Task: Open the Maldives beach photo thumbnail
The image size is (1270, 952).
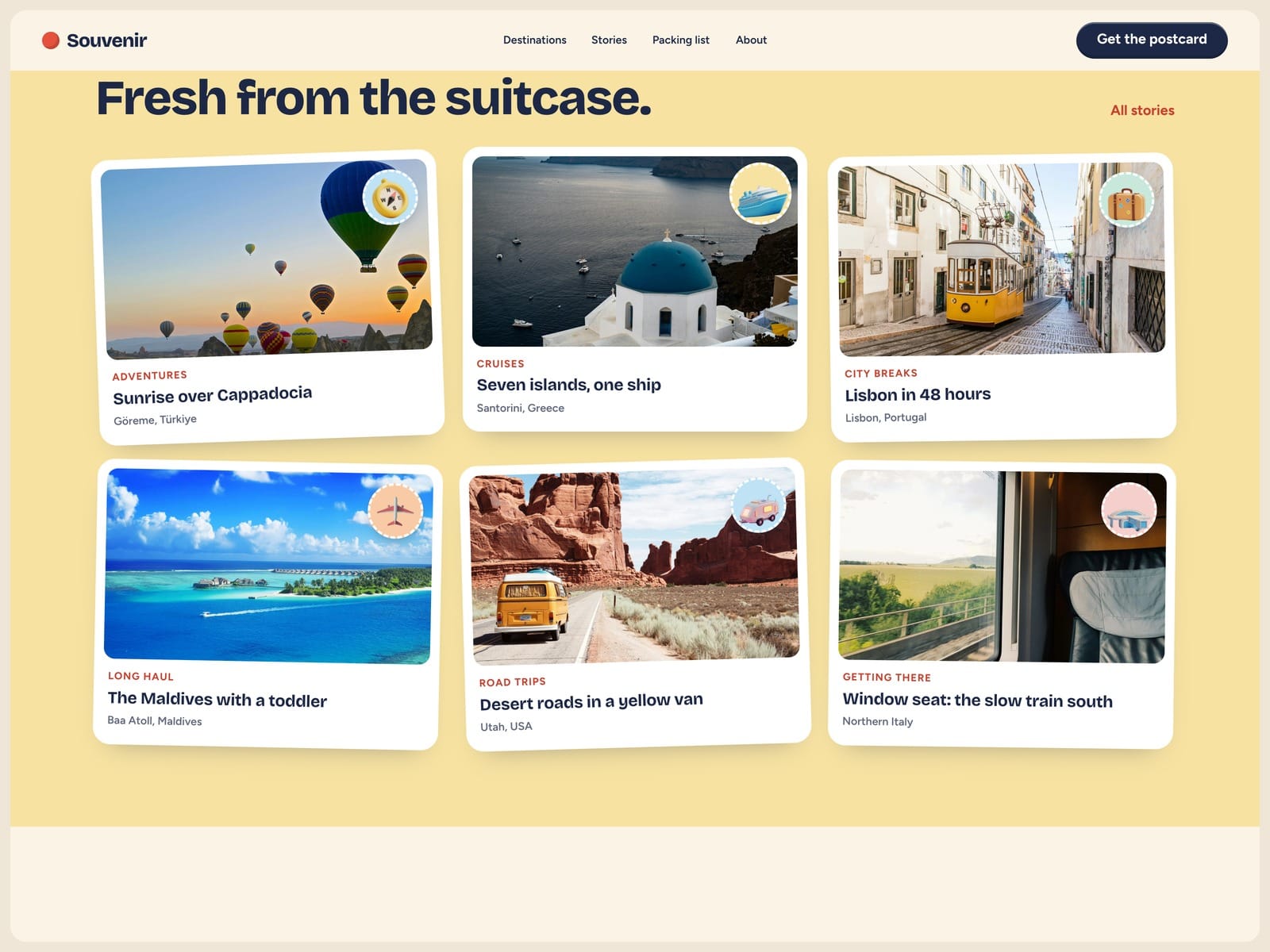Action: click(268, 566)
